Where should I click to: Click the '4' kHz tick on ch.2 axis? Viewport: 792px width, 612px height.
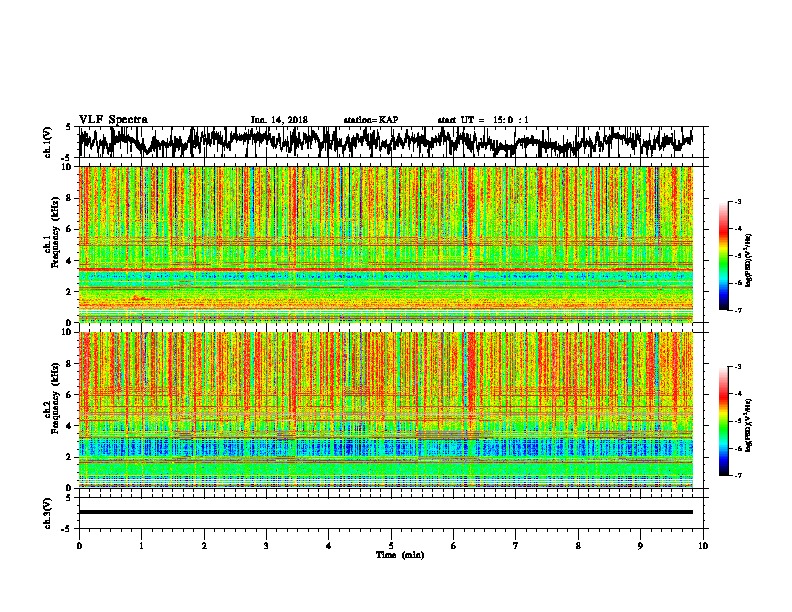(x=69, y=426)
